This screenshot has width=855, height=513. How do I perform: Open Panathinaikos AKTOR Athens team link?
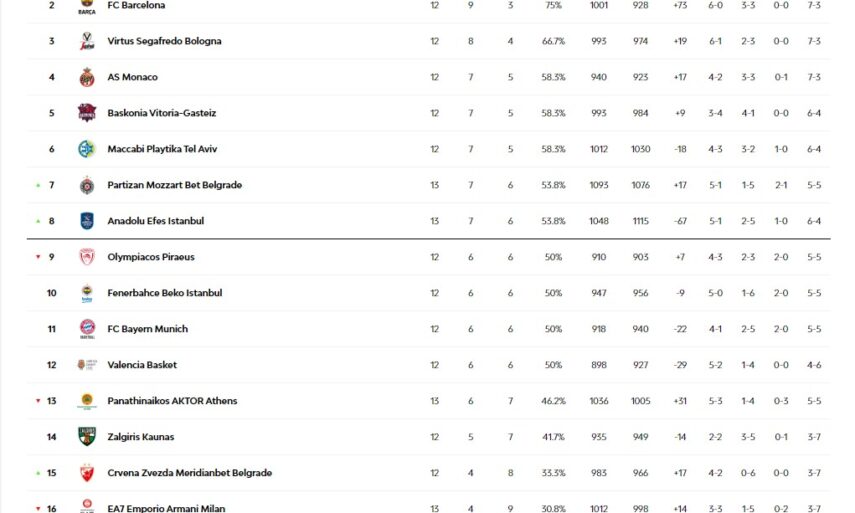coord(172,401)
